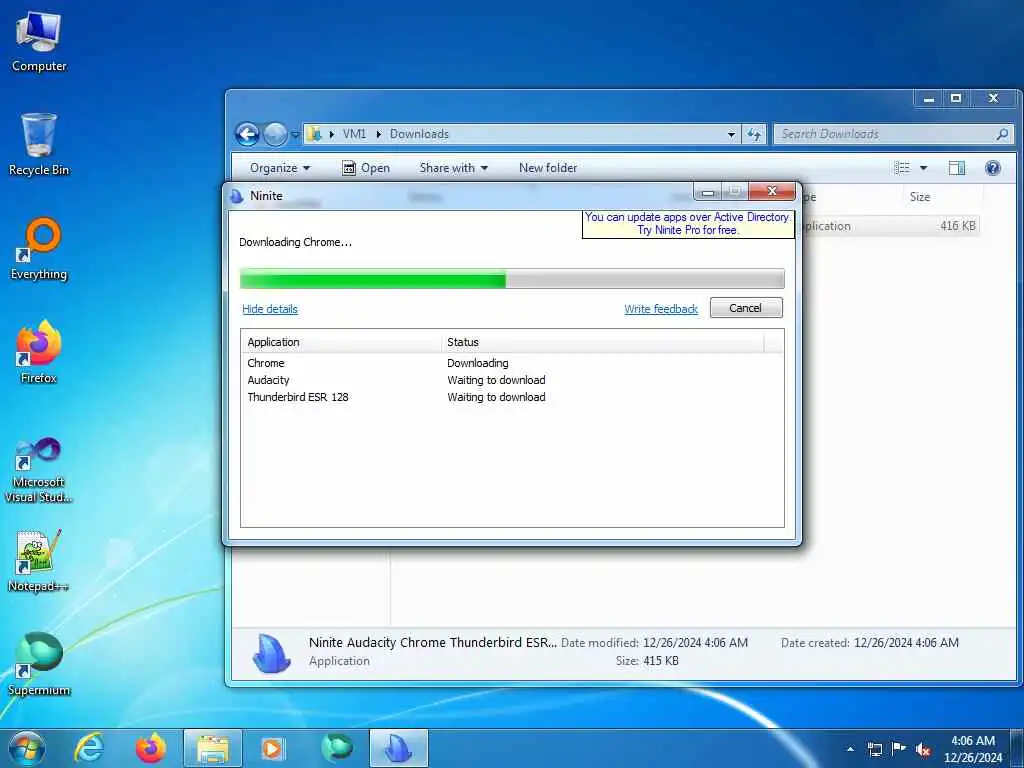Minimize the Explorer Downloads window

[929, 99]
